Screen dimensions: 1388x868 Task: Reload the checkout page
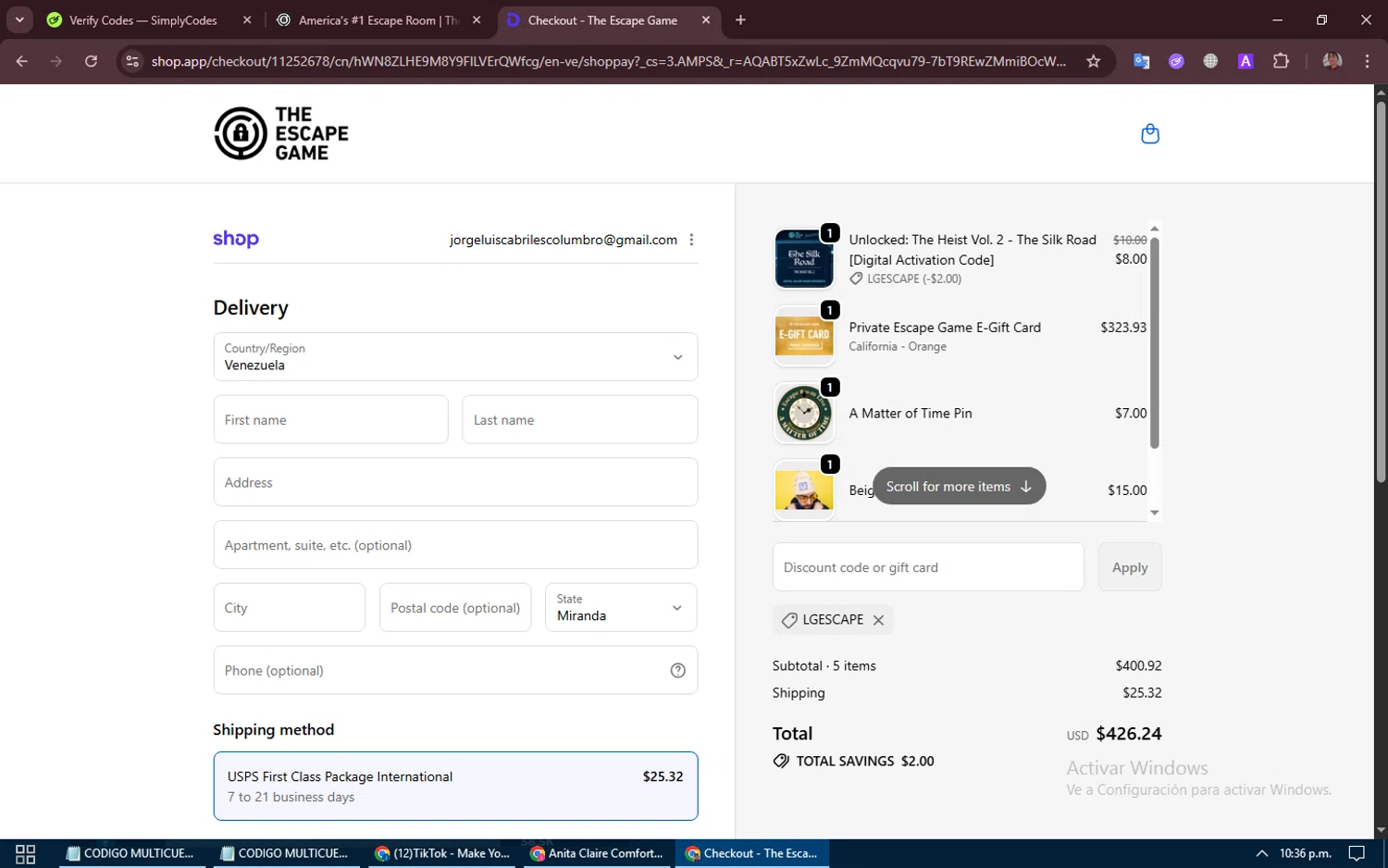click(91, 61)
